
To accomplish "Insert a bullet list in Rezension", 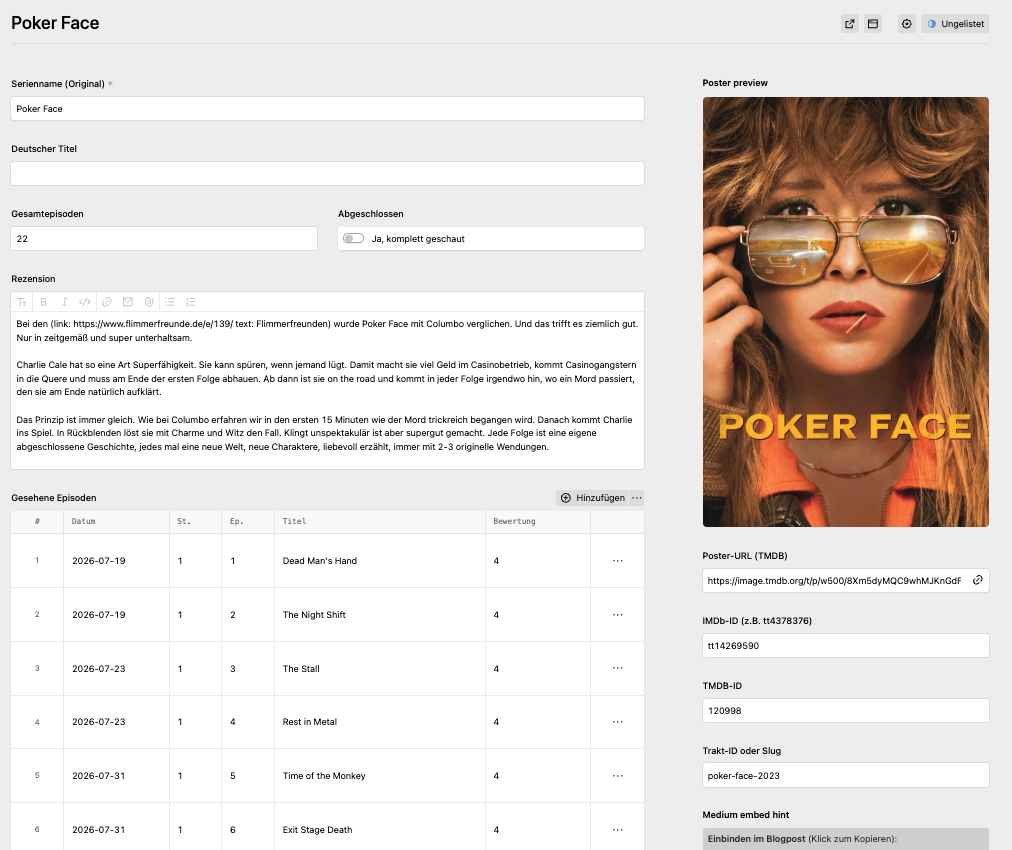I will click(170, 302).
